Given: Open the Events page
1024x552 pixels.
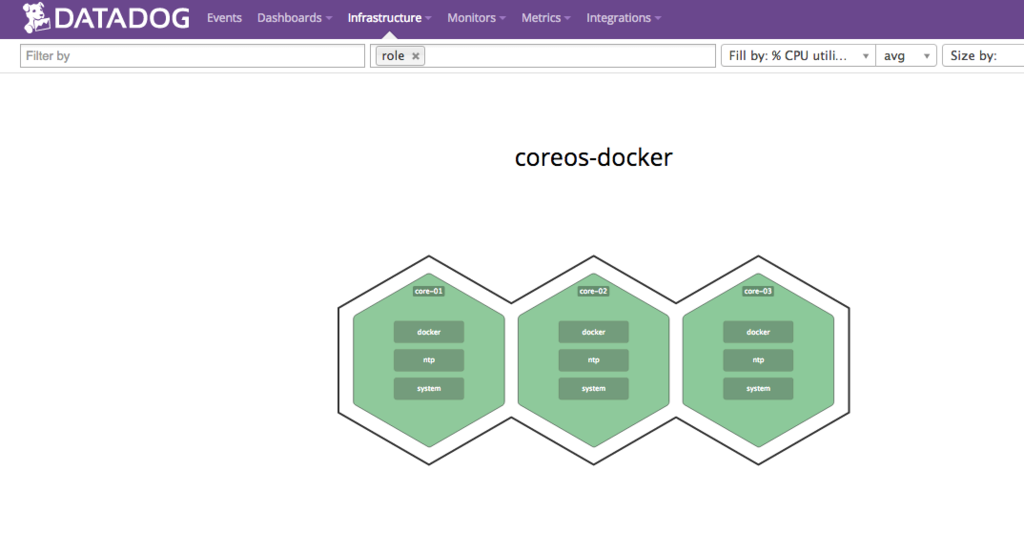Looking at the screenshot, I should click(x=224, y=18).
